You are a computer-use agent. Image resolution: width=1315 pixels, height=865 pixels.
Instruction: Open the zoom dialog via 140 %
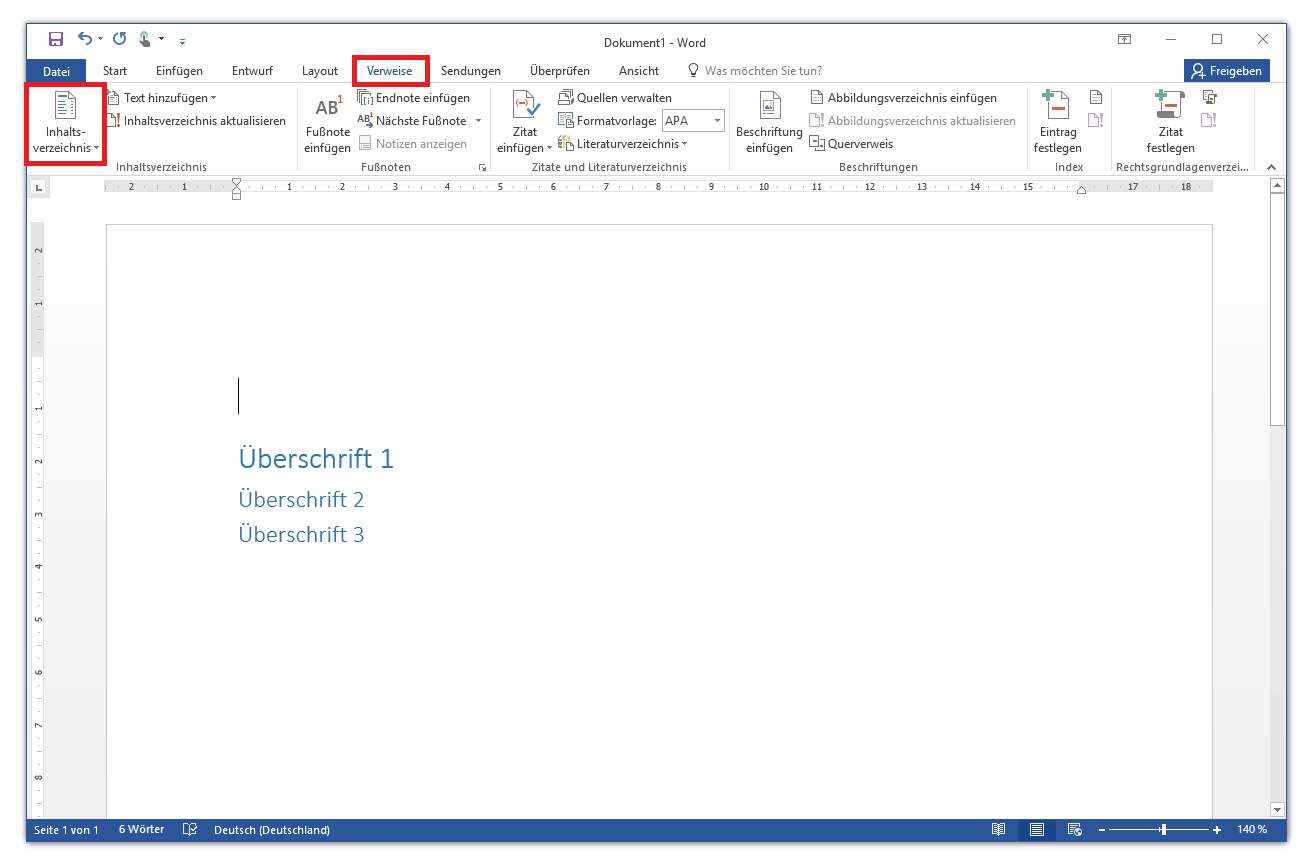coord(1252,830)
